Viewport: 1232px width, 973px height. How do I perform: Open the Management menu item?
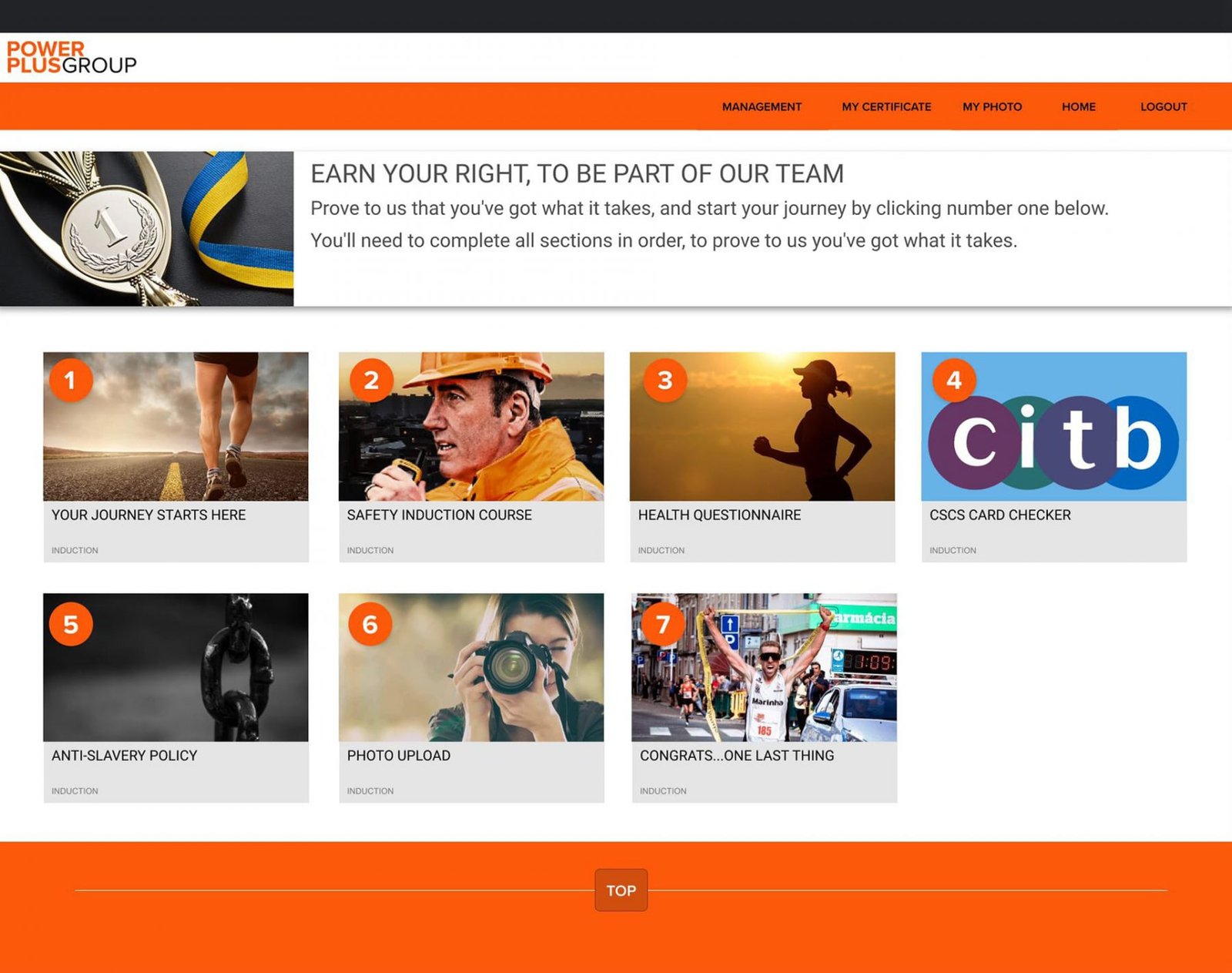pyautogui.click(x=762, y=107)
